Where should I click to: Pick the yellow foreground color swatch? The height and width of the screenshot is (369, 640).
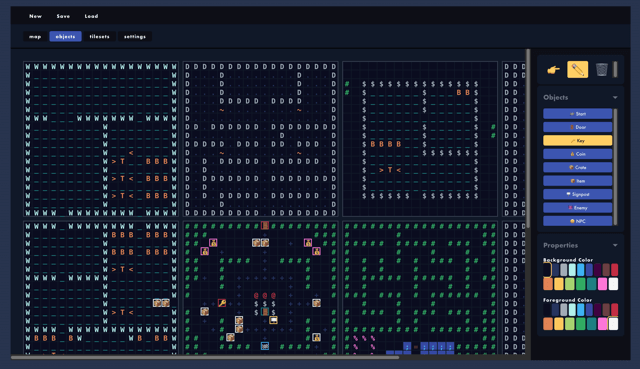pos(559,324)
